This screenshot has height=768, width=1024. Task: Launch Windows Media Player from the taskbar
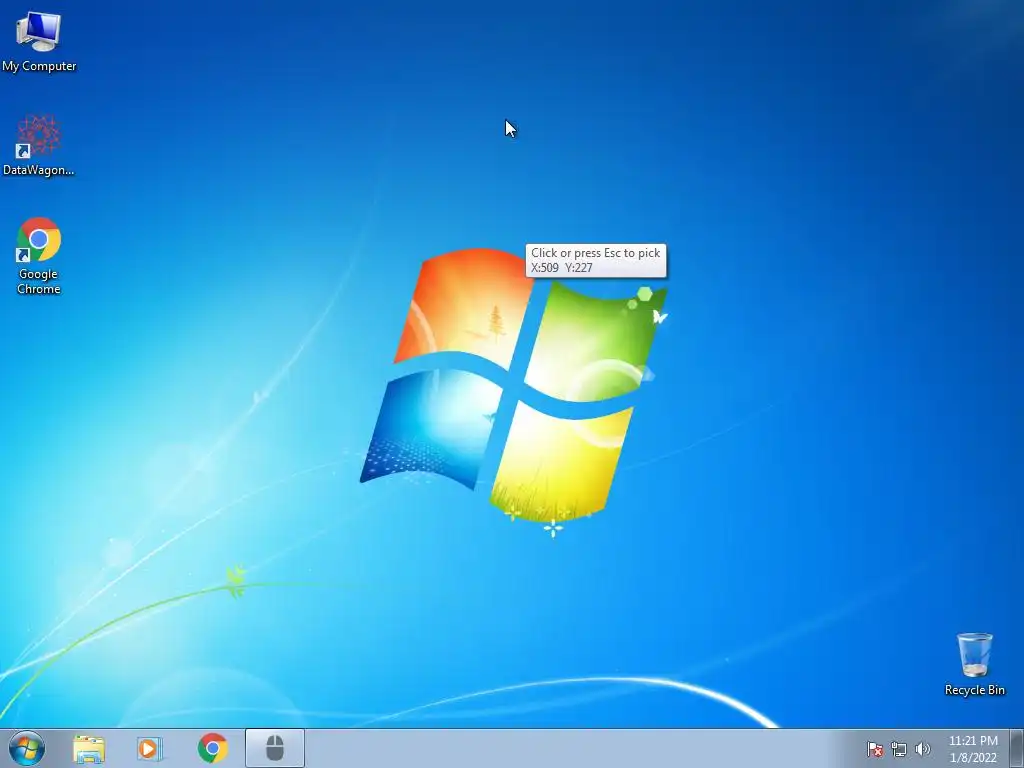point(150,748)
